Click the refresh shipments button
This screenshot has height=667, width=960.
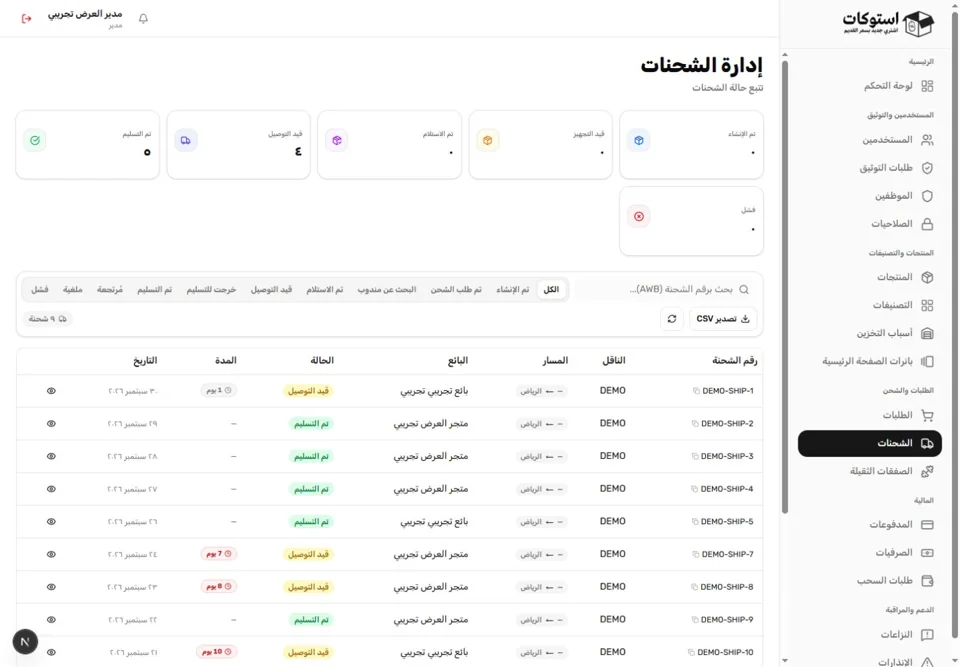pyautogui.click(x=672, y=319)
